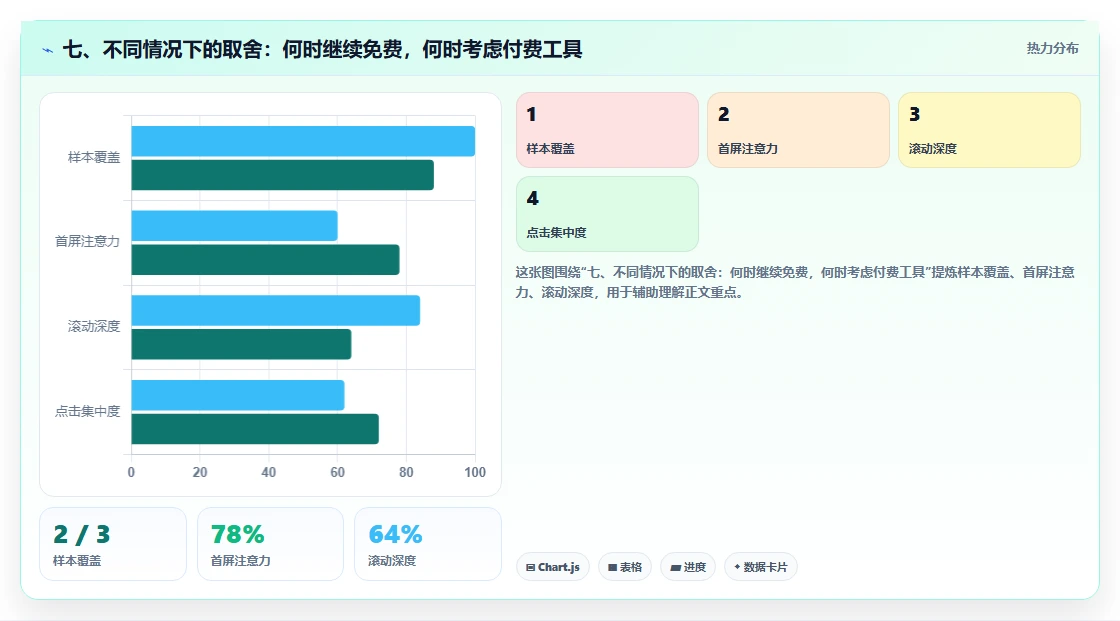Click the blue bar for 滚动深度
Image resolution: width=1120 pixels, height=621 pixels.
(276, 310)
